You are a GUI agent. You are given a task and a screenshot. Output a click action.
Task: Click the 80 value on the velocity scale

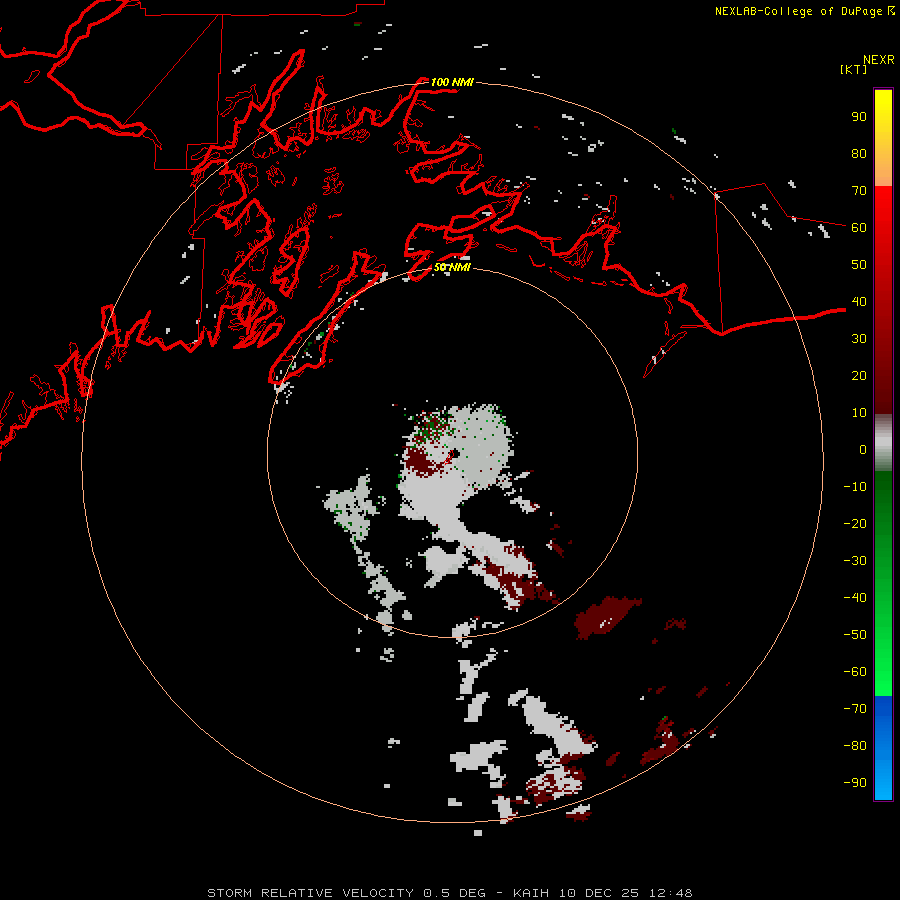(859, 153)
